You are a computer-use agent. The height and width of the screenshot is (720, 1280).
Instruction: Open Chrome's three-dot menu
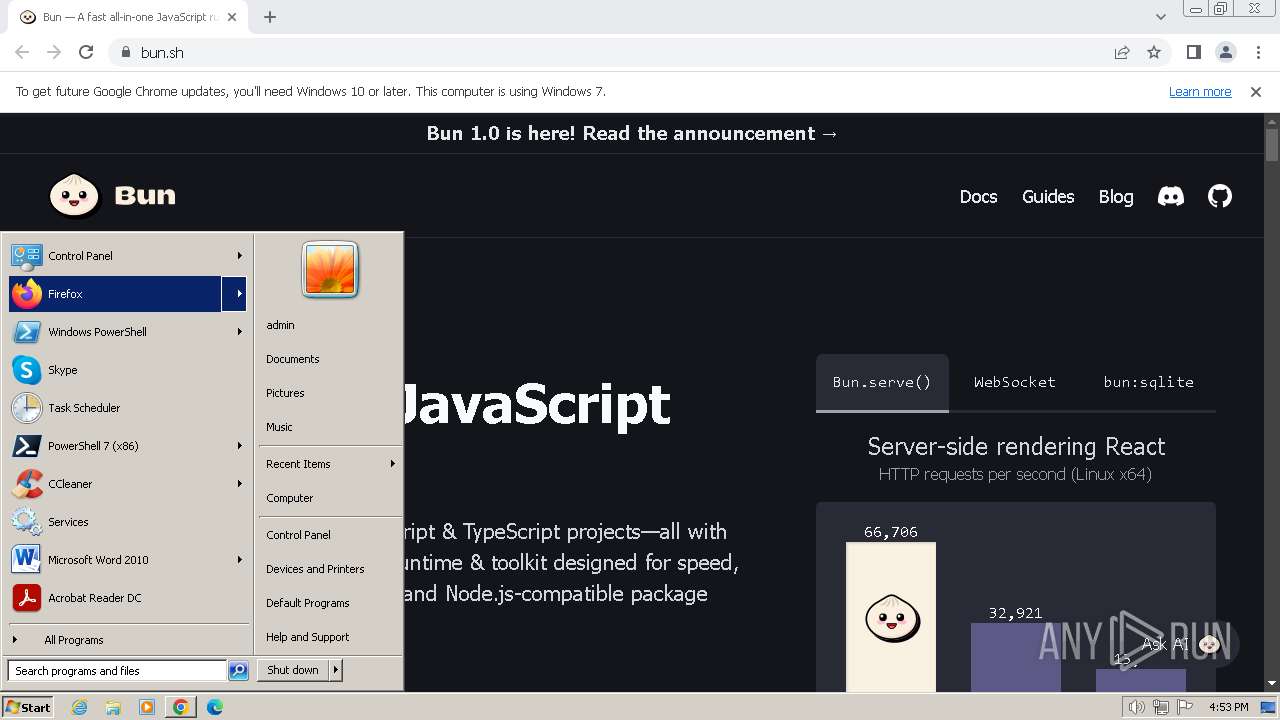pyautogui.click(x=1258, y=52)
